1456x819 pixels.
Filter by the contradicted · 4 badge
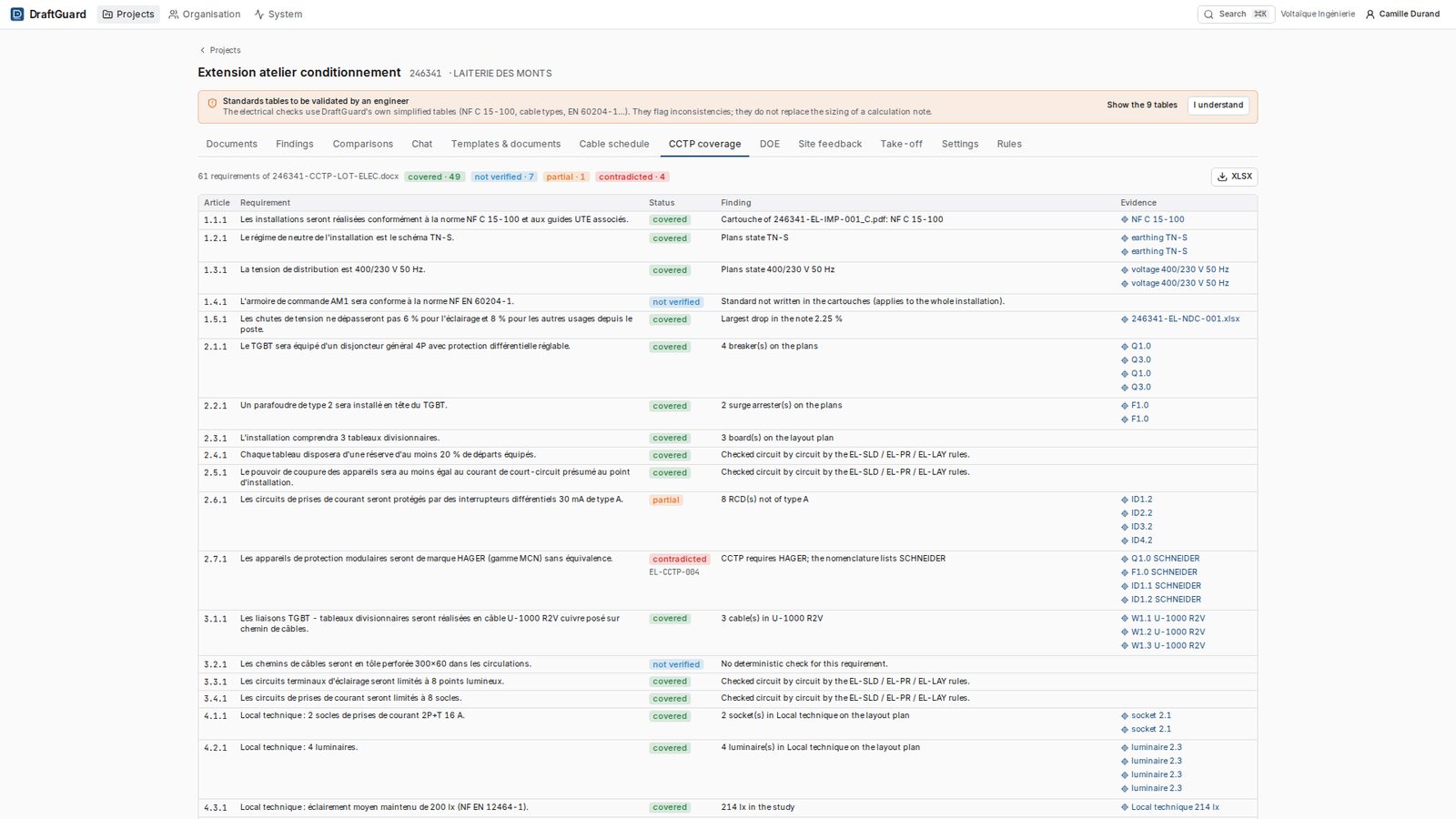pos(632,177)
